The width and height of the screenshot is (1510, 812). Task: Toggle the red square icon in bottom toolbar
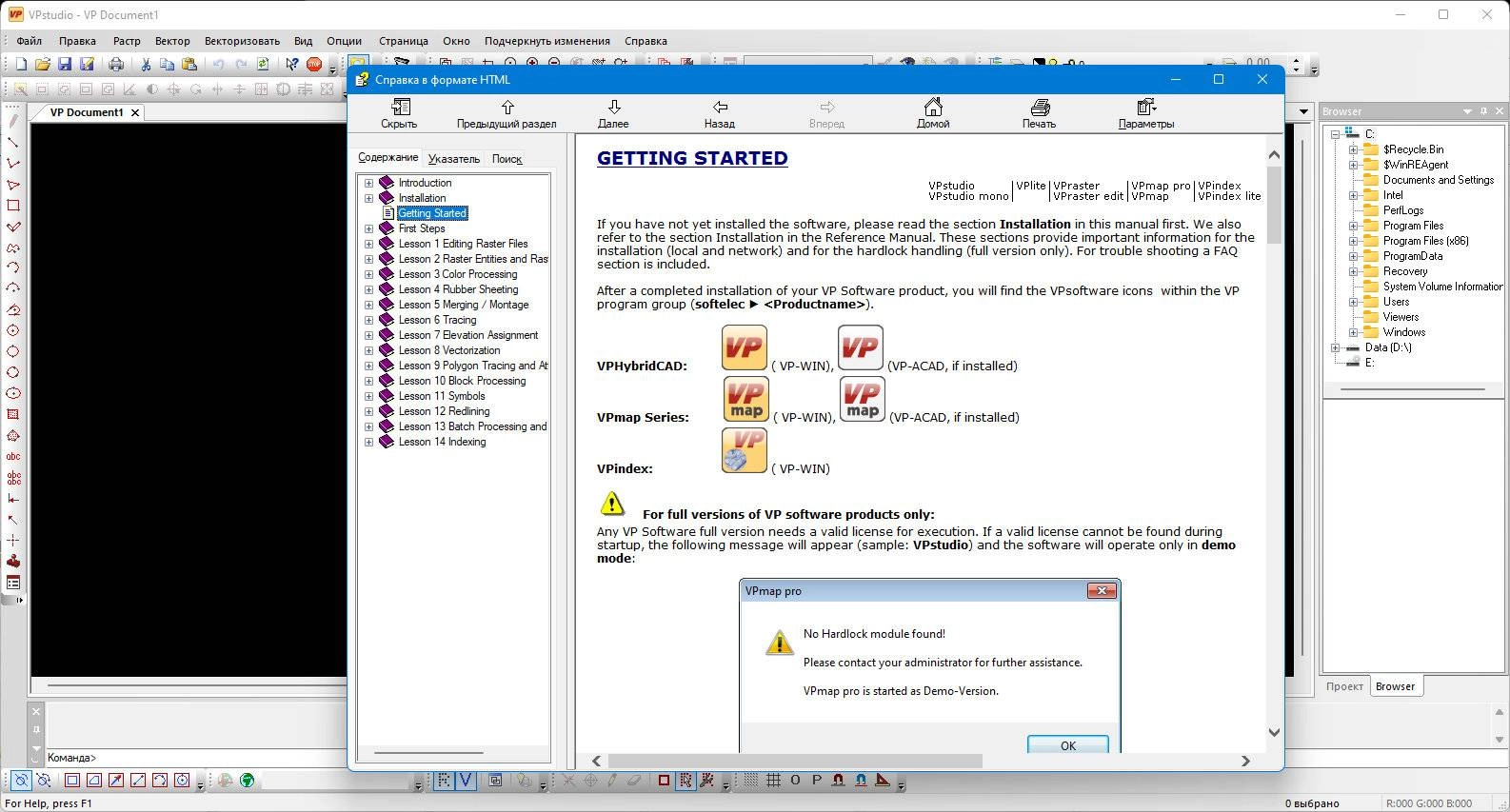click(x=664, y=781)
